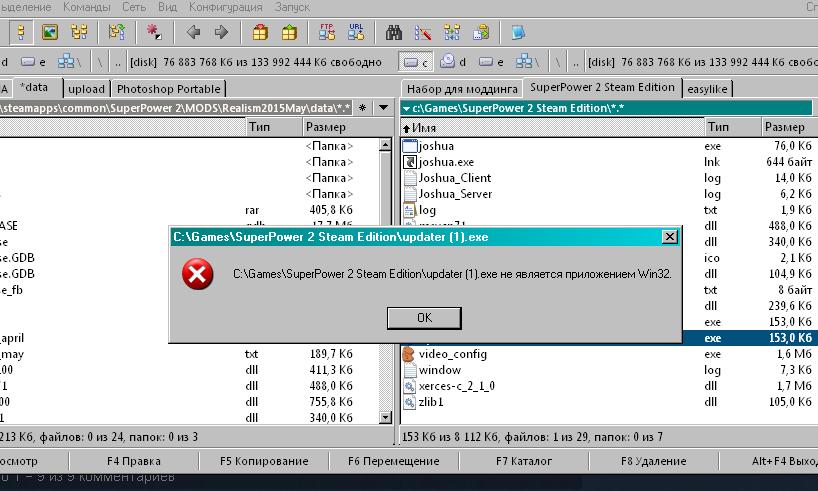Open left panel directory history dropdown

coord(383,108)
